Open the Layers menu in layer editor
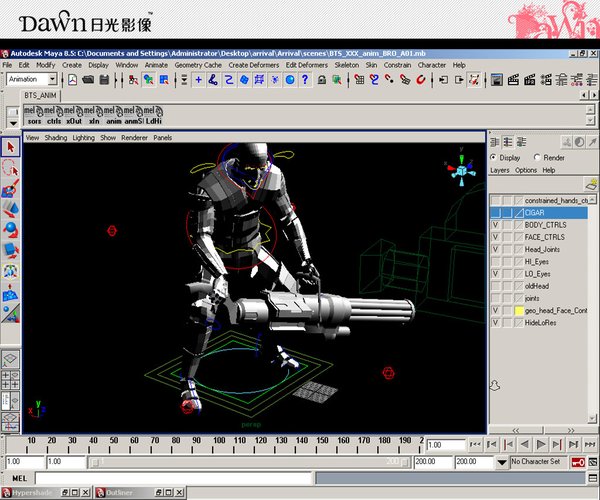Image resolution: width=600 pixels, height=500 pixels. 499,171
